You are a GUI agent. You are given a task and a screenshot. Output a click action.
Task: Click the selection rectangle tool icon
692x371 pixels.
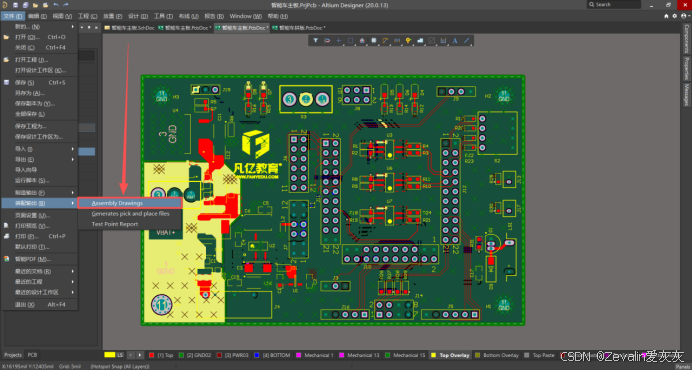coord(350,41)
